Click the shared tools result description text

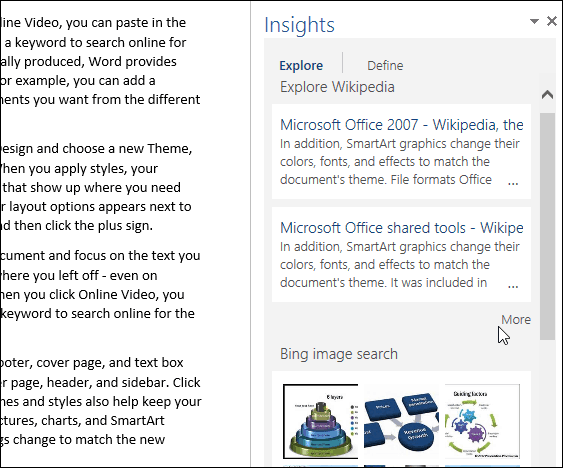[400, 264]
